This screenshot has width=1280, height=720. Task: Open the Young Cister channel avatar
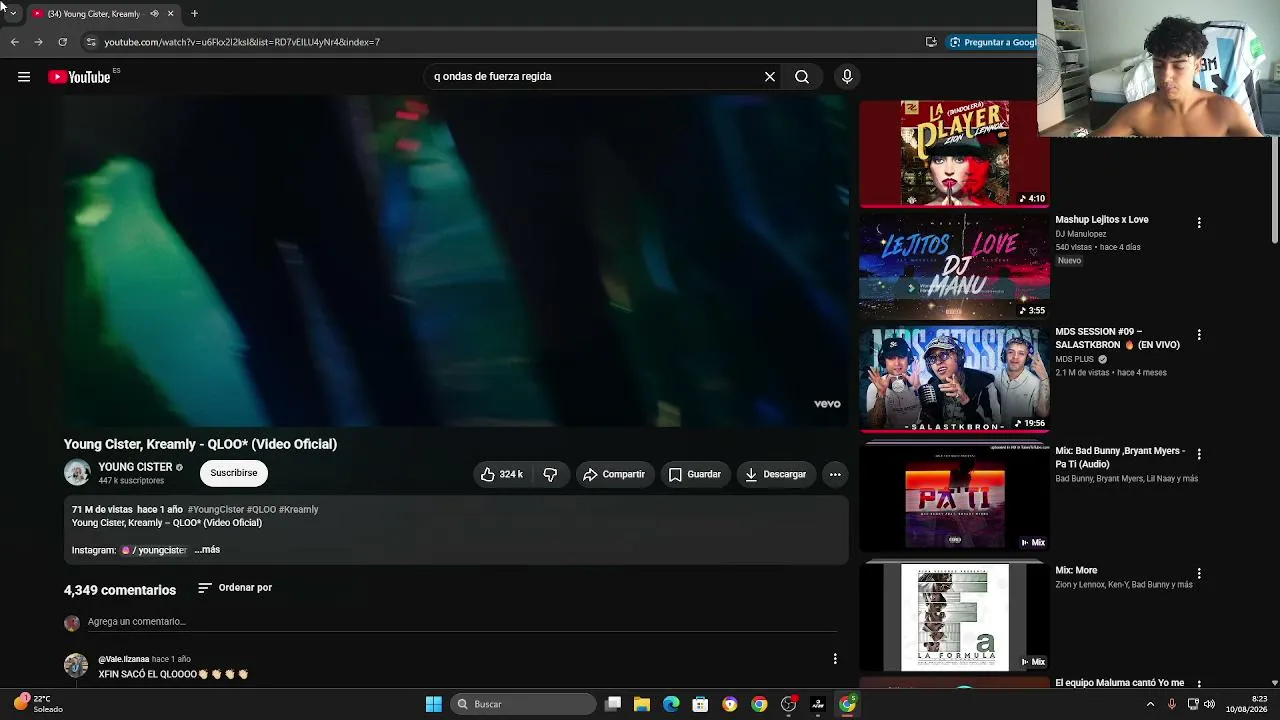point(77,473)
